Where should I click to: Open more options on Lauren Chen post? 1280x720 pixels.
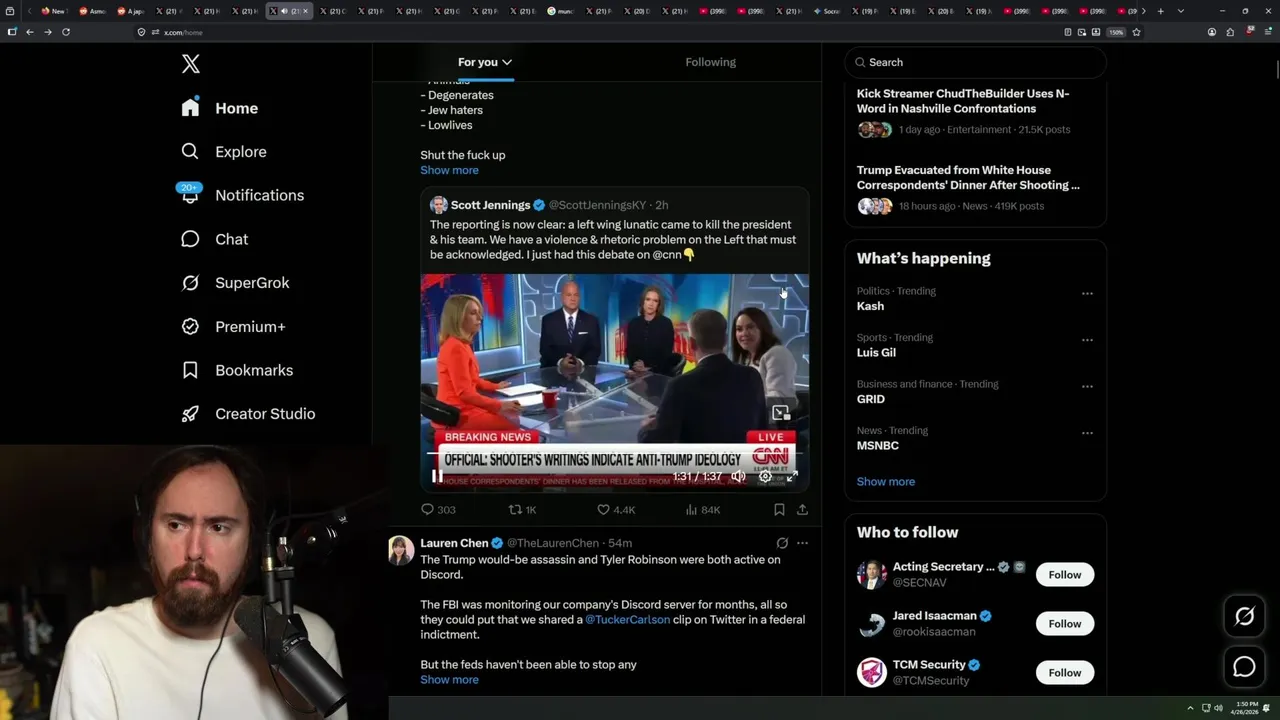pos(802,543)
